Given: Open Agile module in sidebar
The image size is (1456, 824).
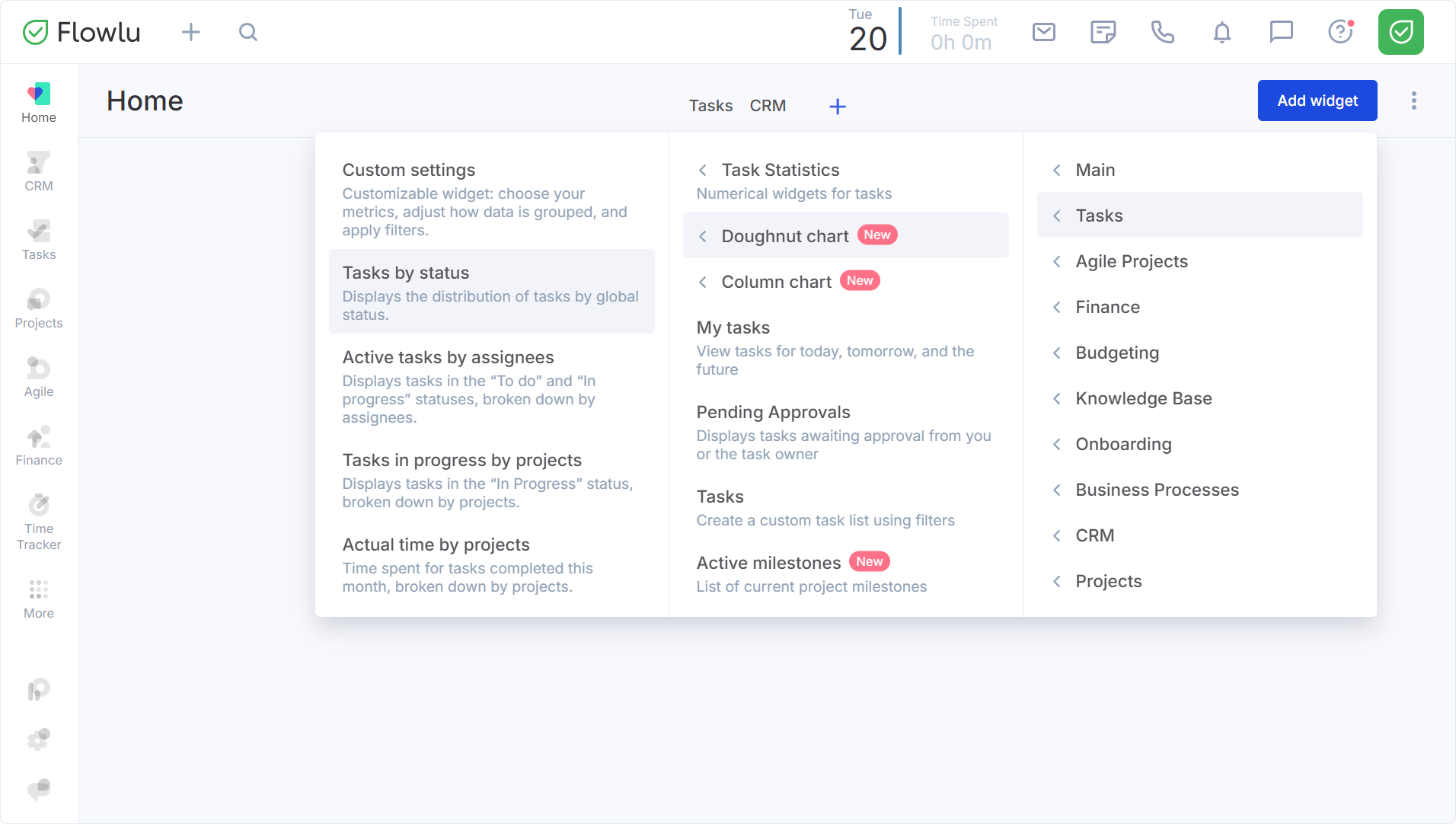Looking at the screenshot, I should [39, 378].
